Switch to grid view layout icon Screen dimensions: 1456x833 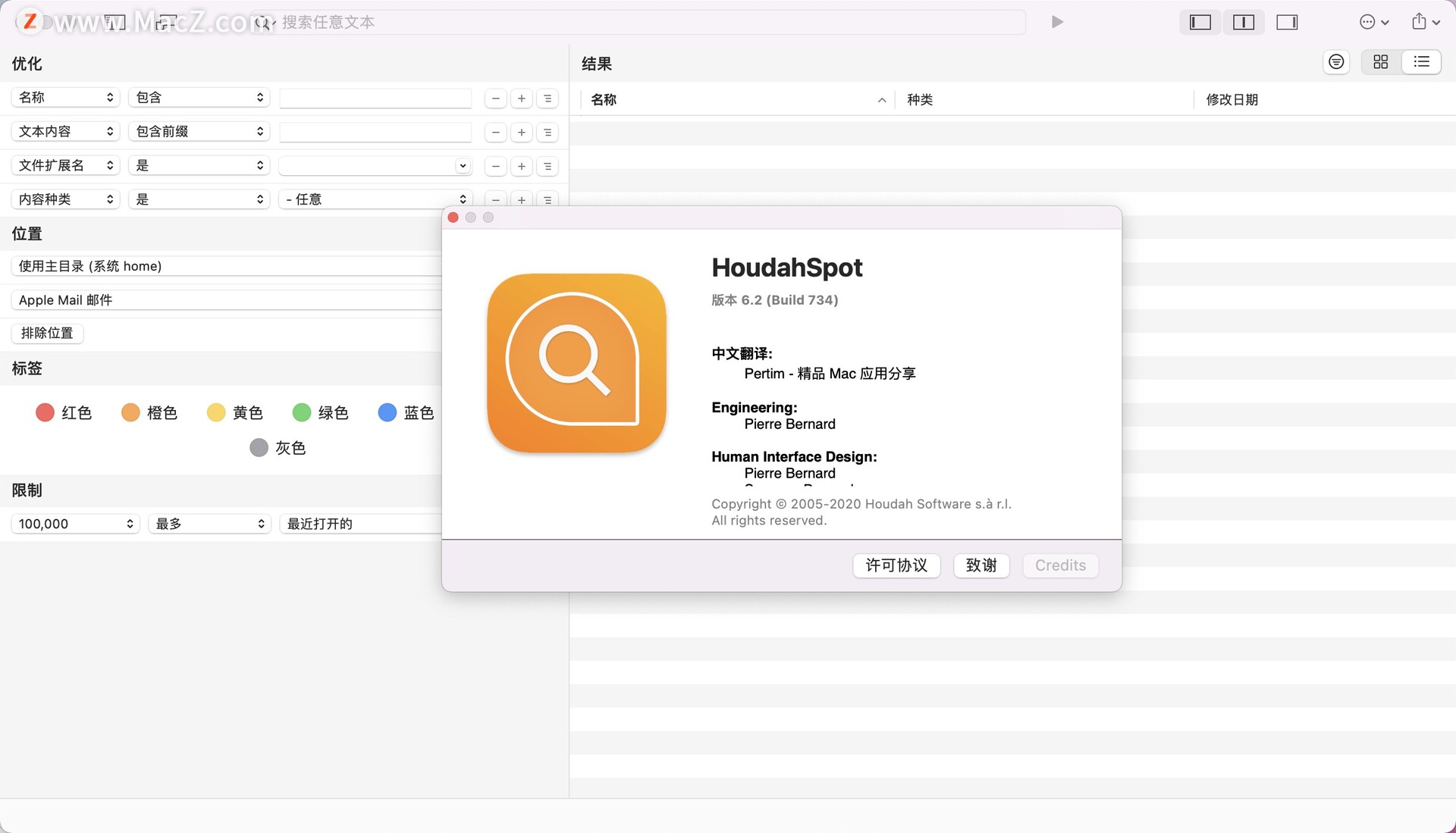pos(1381,62)
